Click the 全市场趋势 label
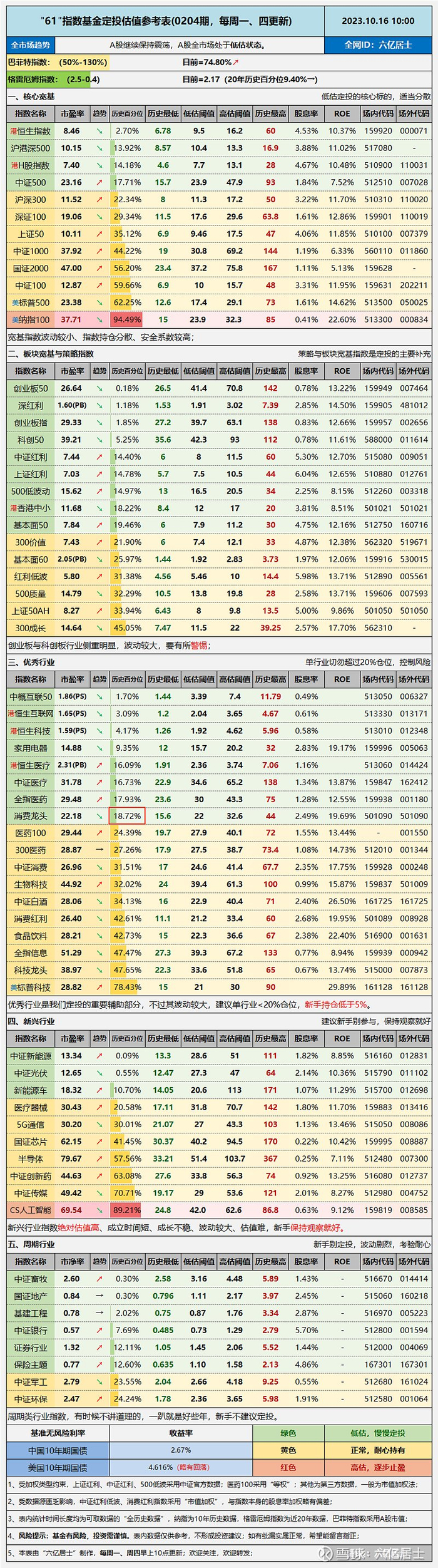 [x=31, y=45]
